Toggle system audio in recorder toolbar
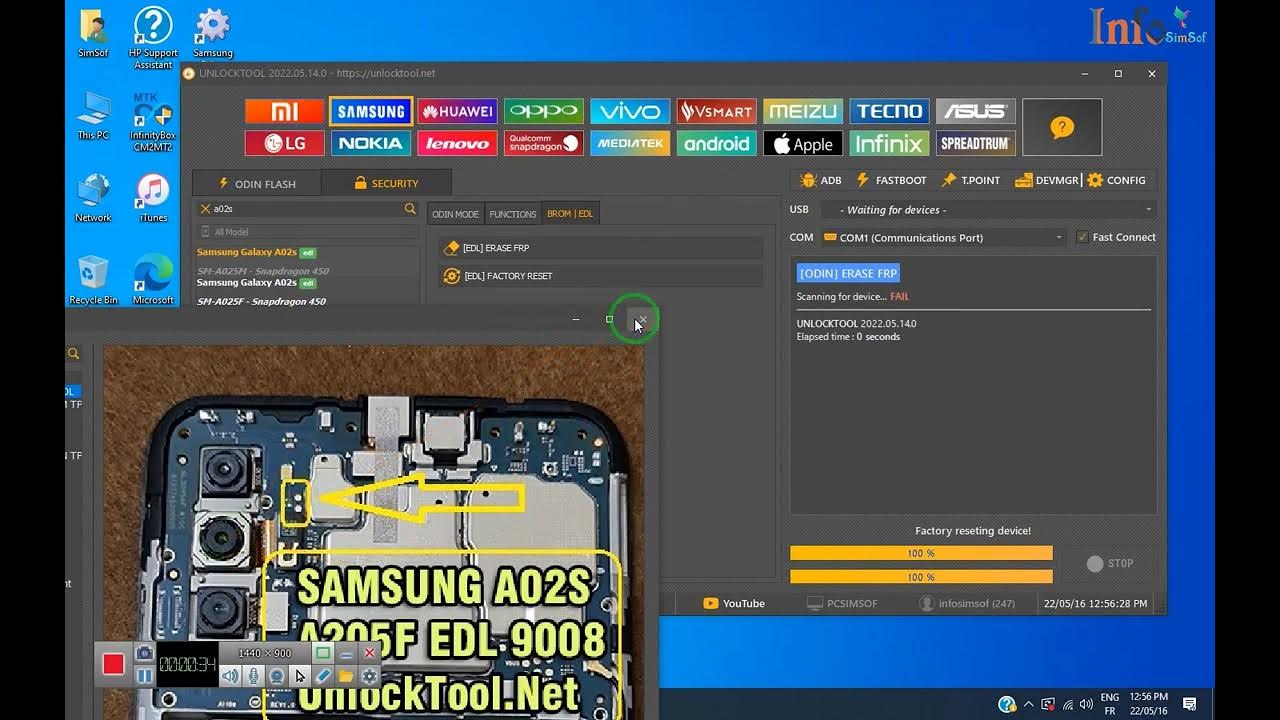The height and width of the screenshot is (720, 1280). coord(230,676)
